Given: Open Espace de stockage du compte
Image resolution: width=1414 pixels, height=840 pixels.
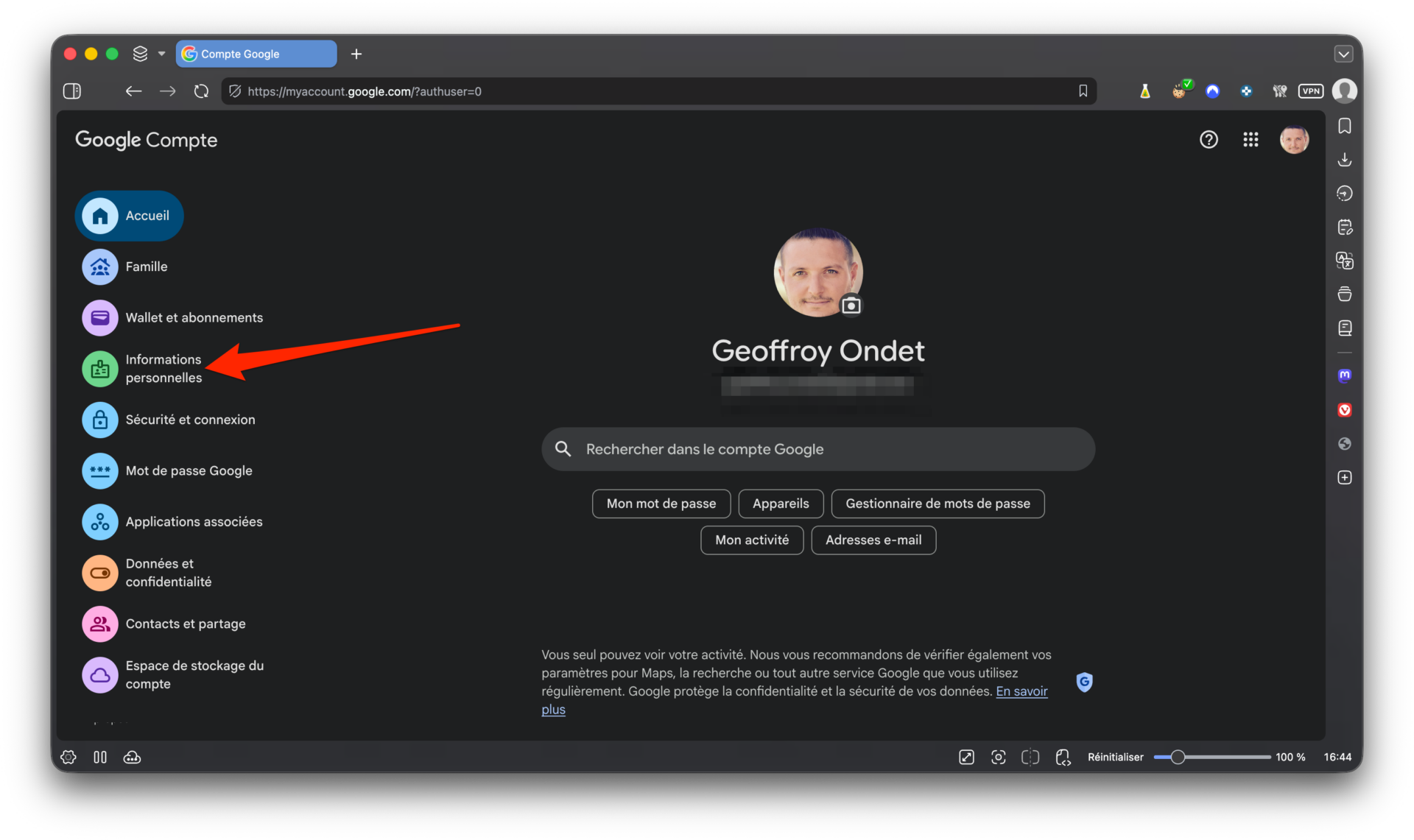Looking at the screenshot, I should tap(174, 675).
